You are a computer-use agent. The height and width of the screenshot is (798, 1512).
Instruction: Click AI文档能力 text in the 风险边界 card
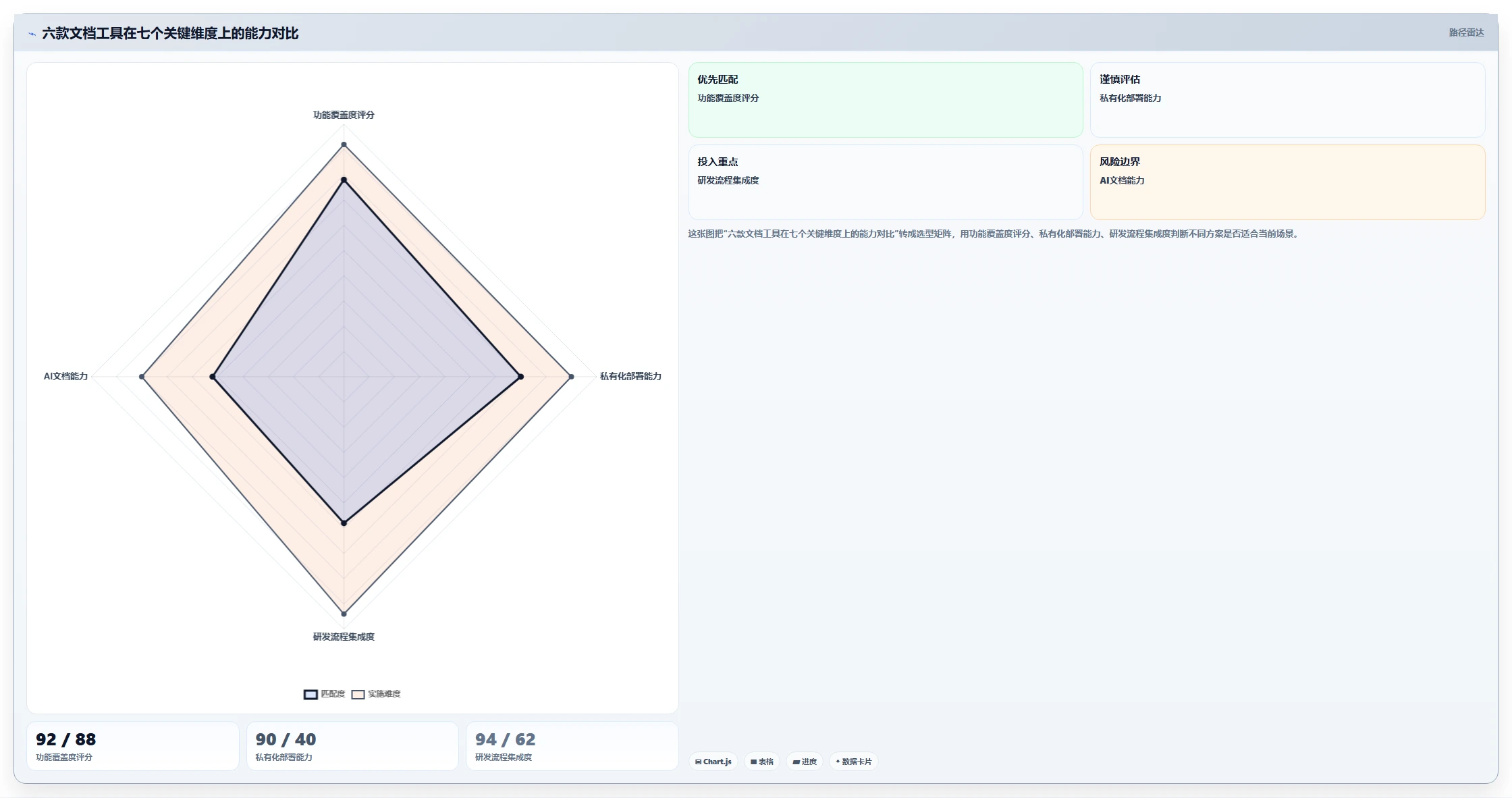[x=1122, y=180]
